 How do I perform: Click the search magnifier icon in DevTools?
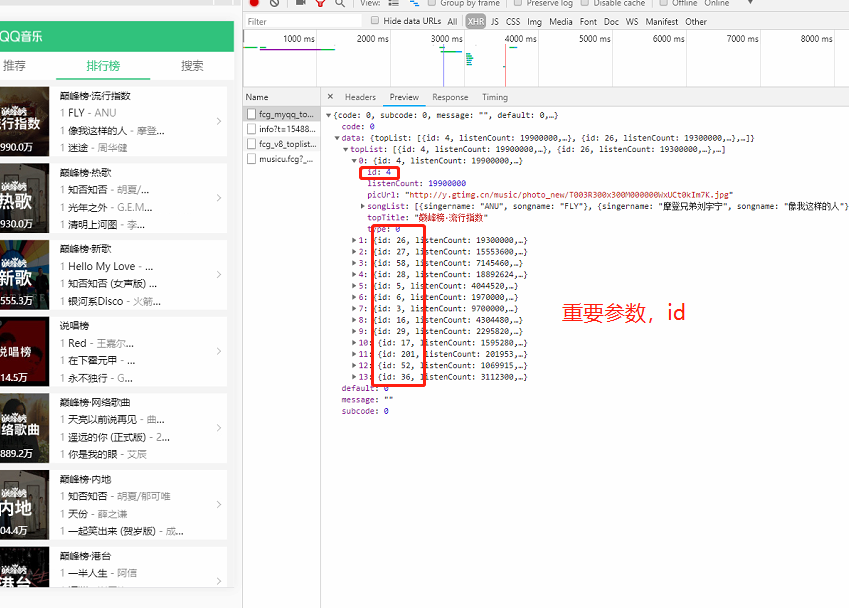(339, 3)
